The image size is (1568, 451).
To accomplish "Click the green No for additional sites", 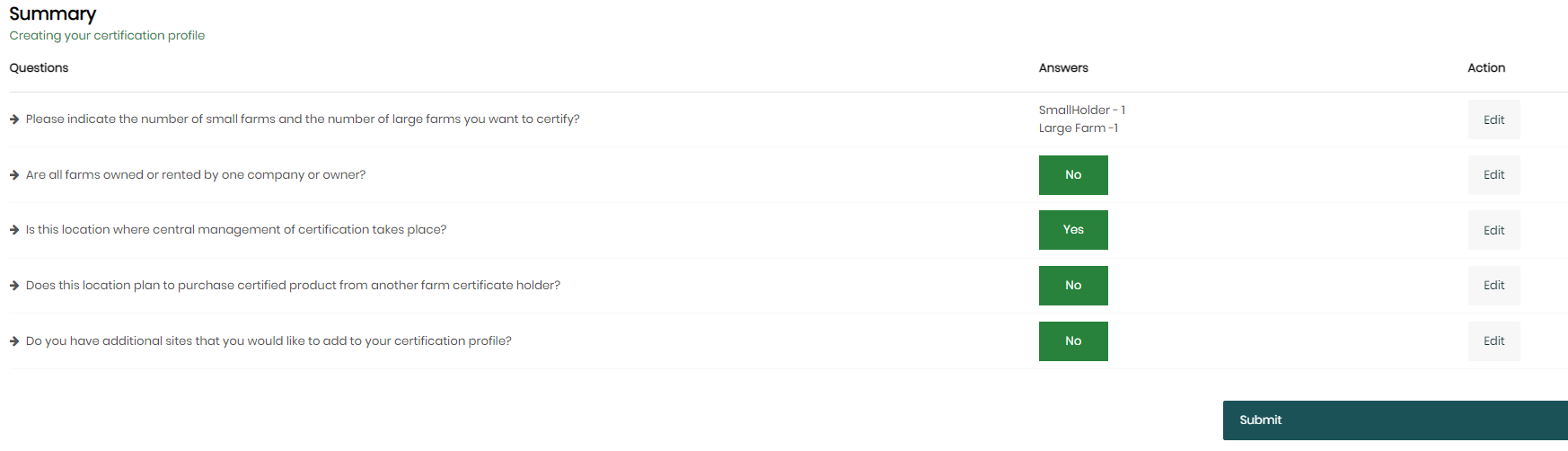I will coord(1073,341).
